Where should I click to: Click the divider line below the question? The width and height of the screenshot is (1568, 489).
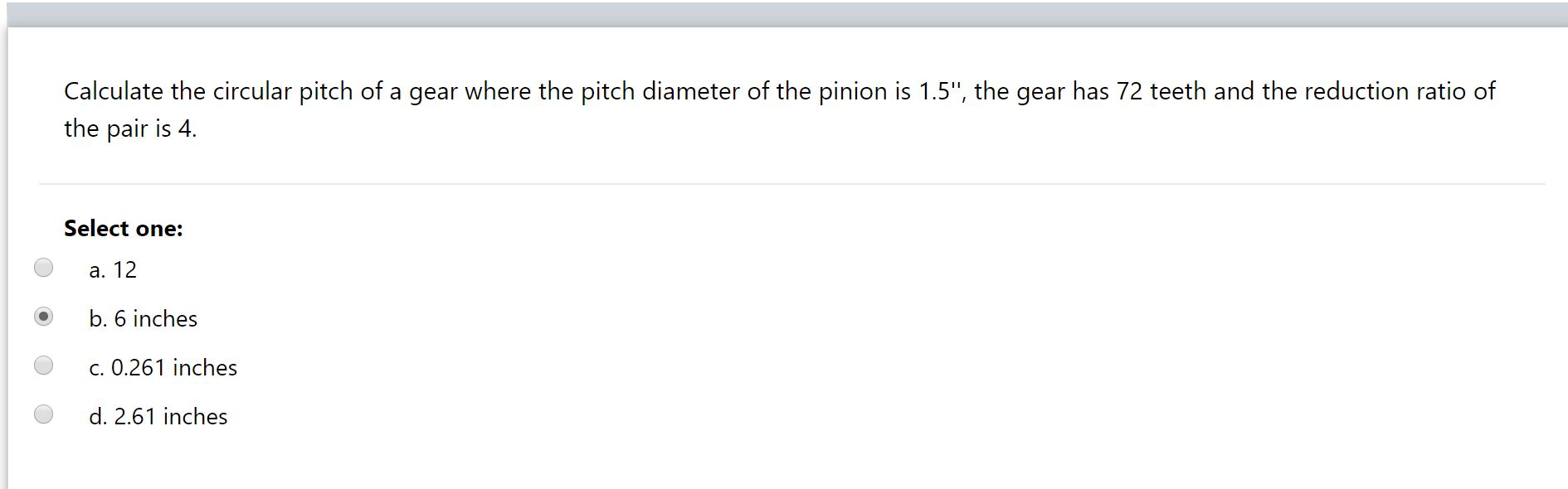tap(784, 182)
